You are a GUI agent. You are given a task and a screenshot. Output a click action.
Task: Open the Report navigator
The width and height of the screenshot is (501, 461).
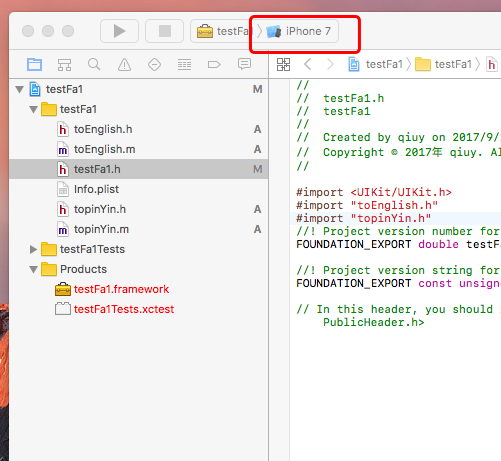pos(244,64)
